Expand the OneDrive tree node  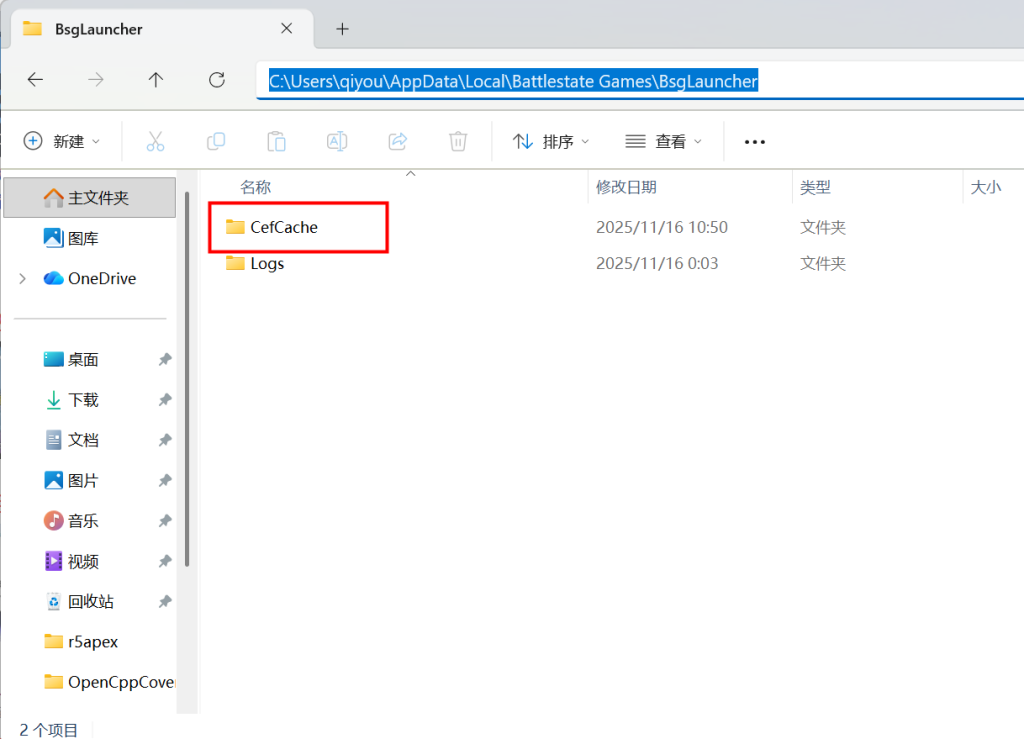[23, 279]
